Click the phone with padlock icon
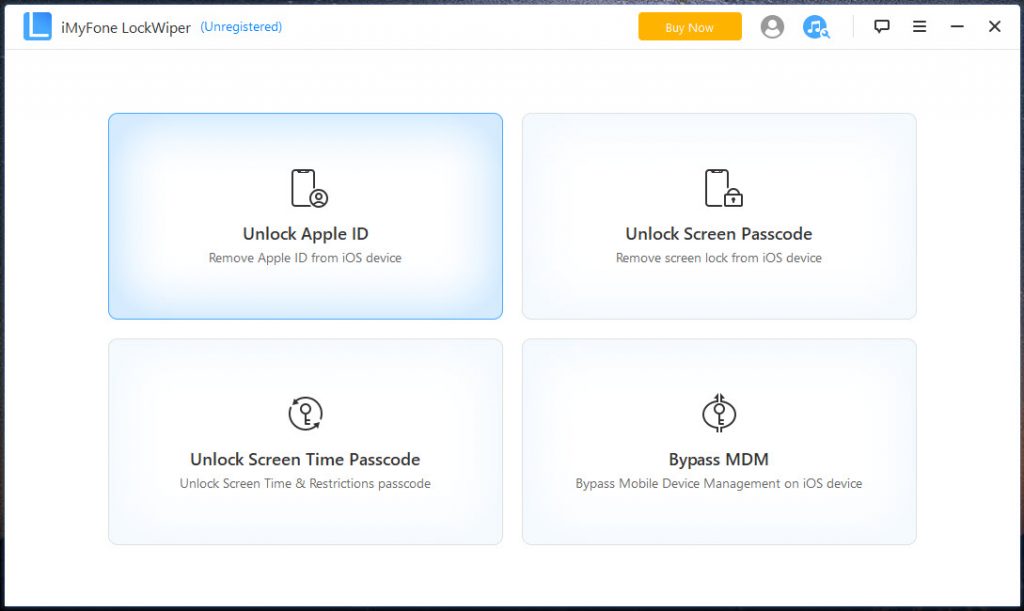Image resolution: width=1024 pixels, height=611 pixels. [724, 189]
